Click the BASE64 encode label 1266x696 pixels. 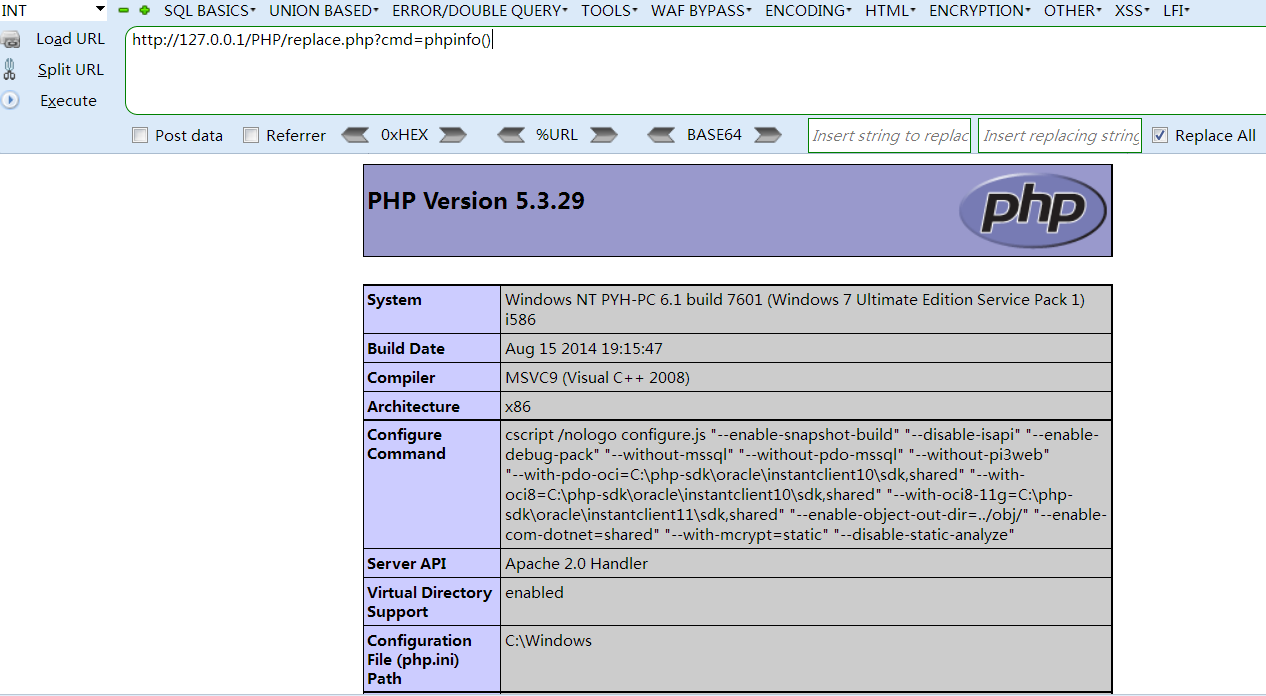tap(714, 135)
